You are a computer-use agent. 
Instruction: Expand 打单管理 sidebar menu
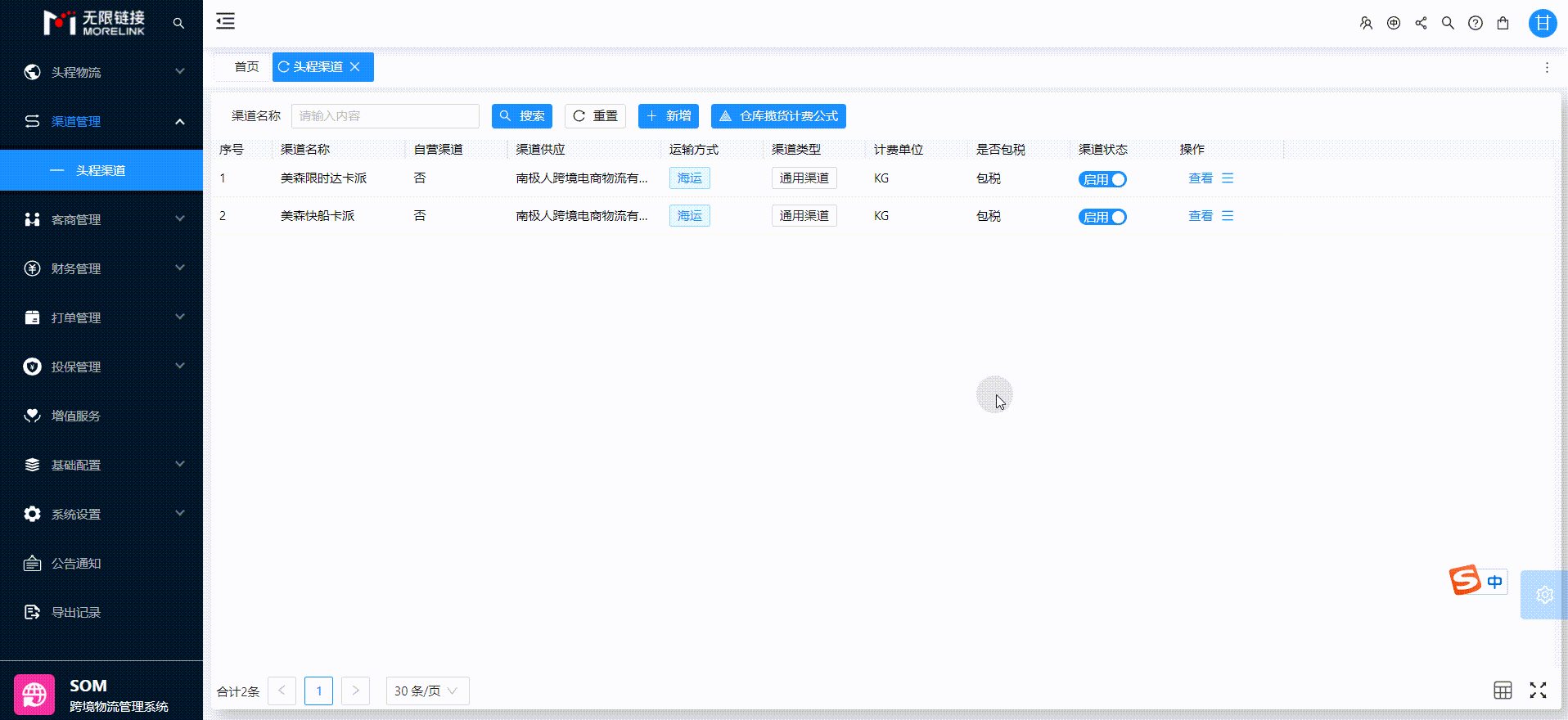tap(101, 317)
